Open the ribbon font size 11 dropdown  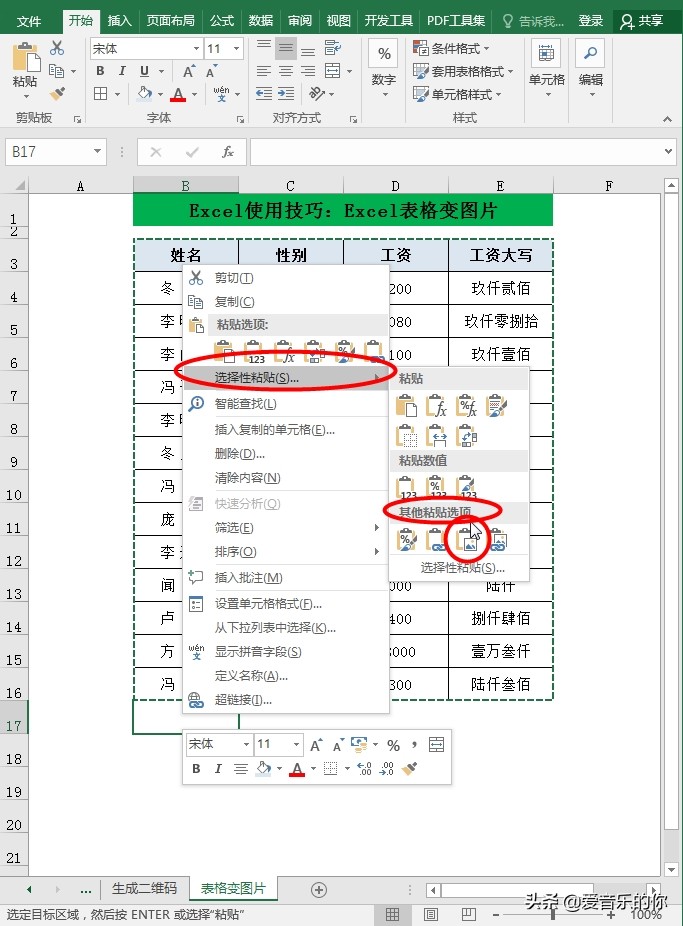tap(237, 48)
